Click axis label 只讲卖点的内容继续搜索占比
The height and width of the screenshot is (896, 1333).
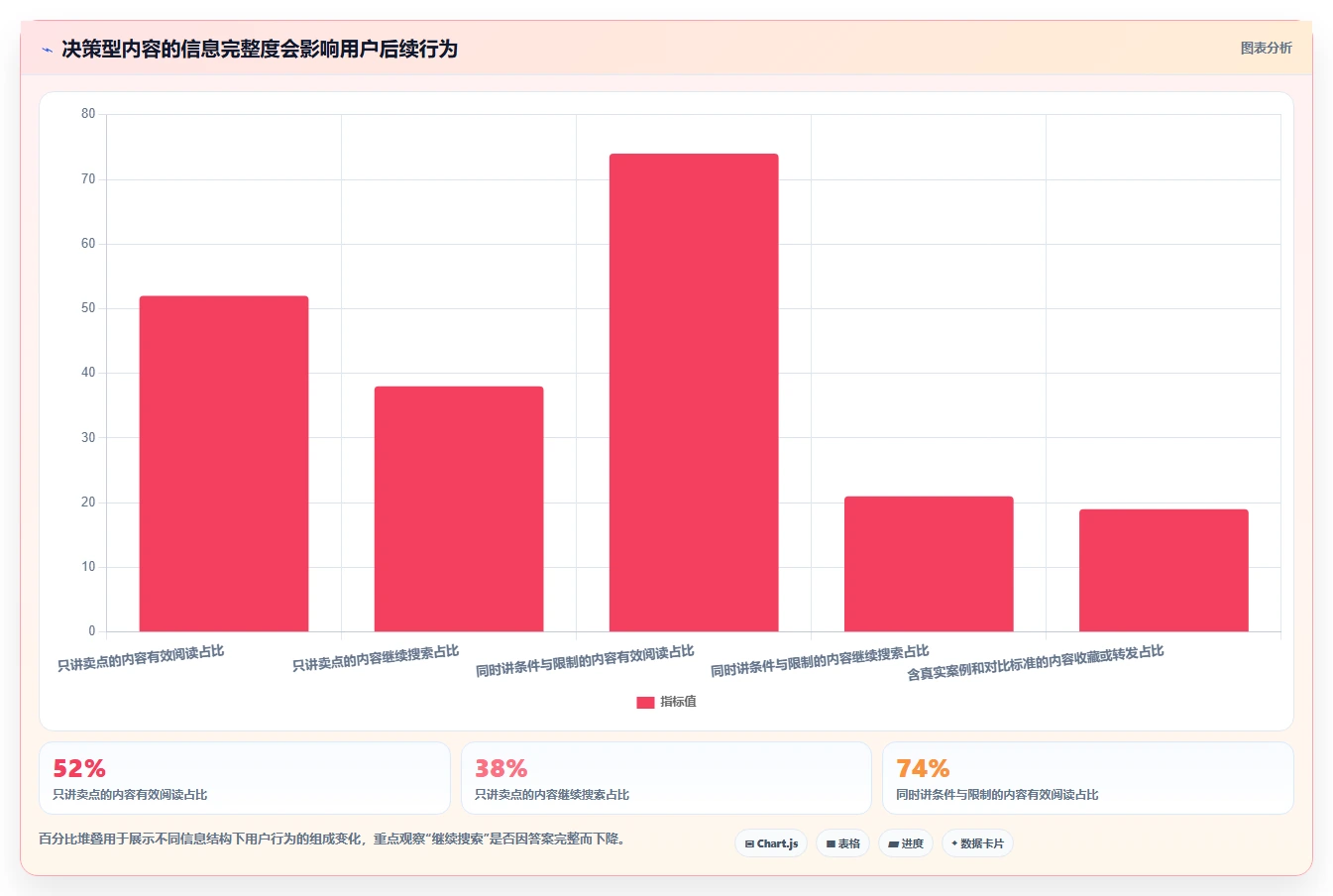[376, 658]
